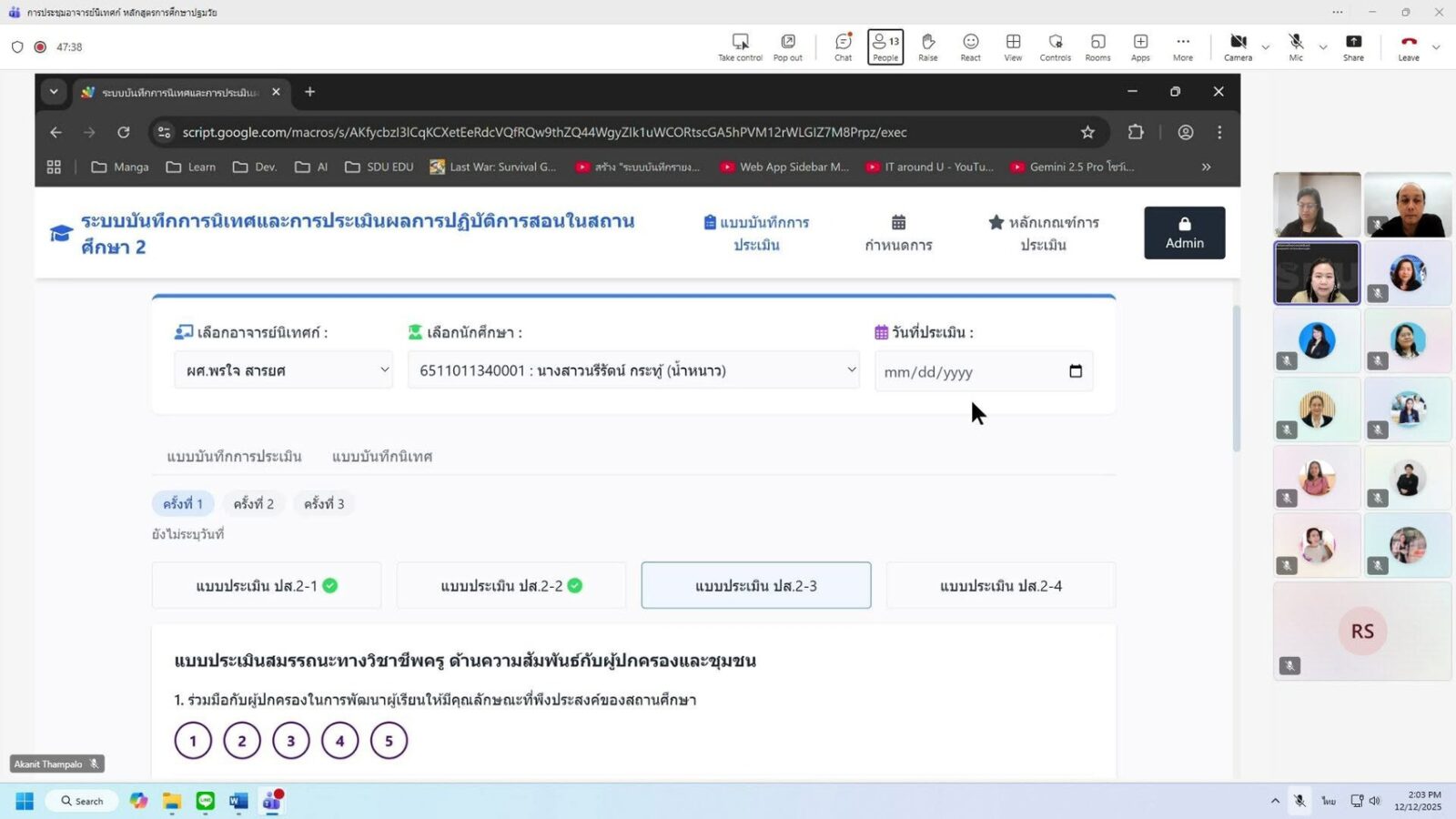
Task: Switch to the แบบบันทึกนิเทศ tab
Action: coord(381,457)
